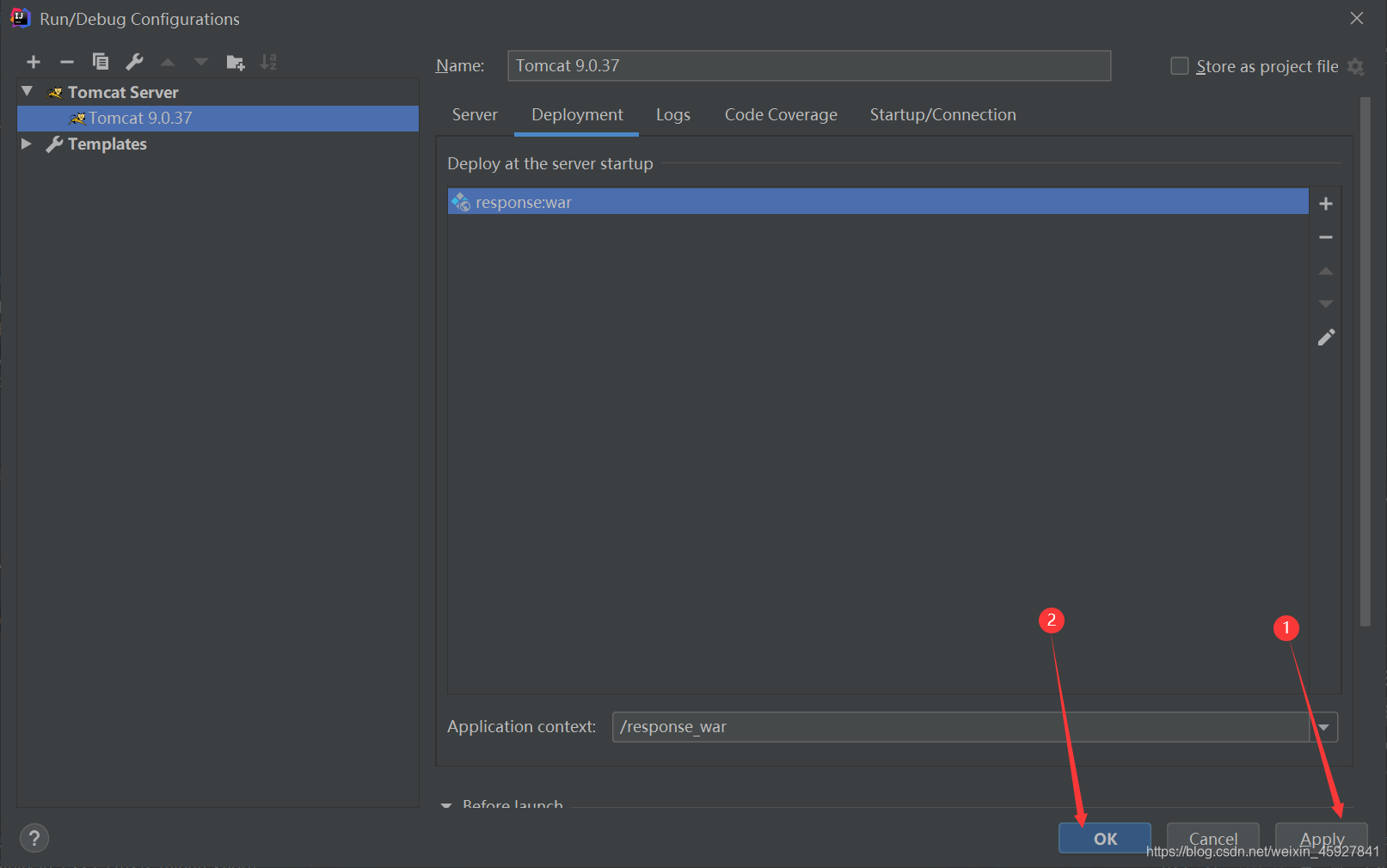Collapse the Tomcat Server tree node
The height and width of the screenshot is (868, 1387).
point(27,91)
